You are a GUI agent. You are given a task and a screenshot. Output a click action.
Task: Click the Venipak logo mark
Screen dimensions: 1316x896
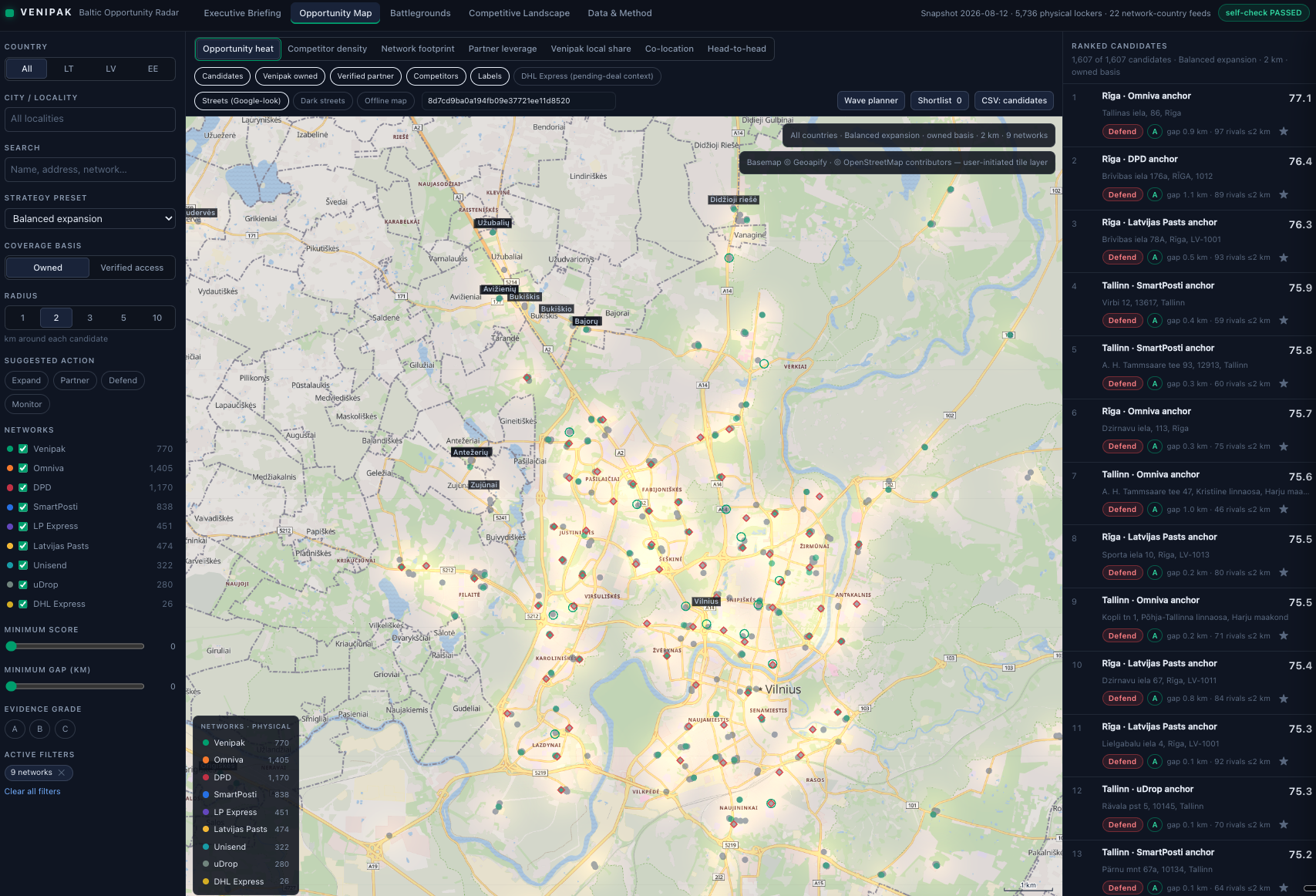[x=10, y=13]
